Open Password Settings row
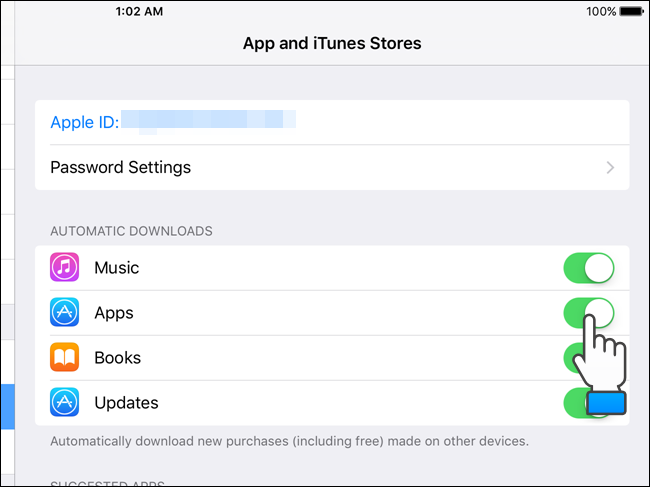 [332, 167]
